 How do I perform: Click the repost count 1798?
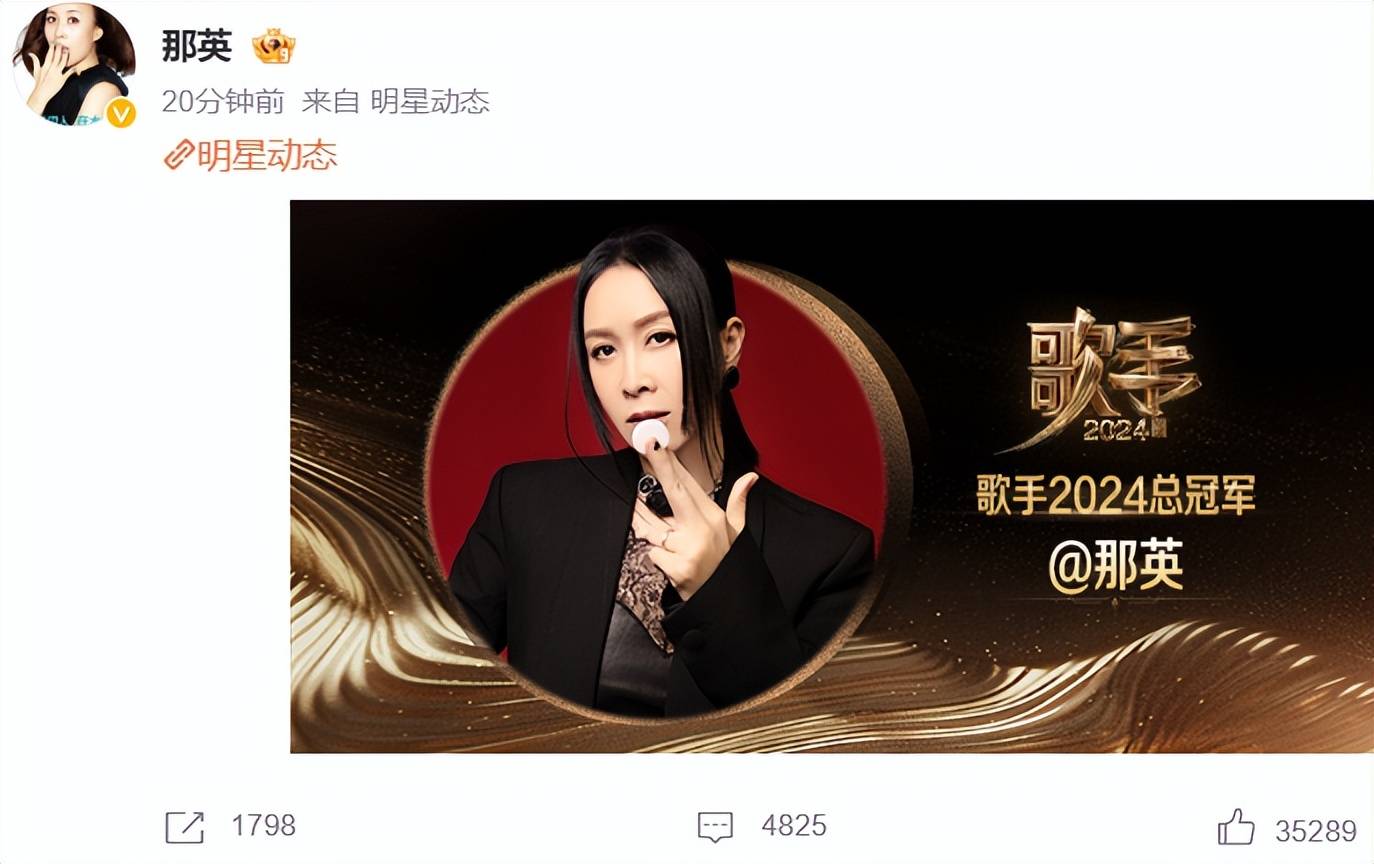pos(264,826)
